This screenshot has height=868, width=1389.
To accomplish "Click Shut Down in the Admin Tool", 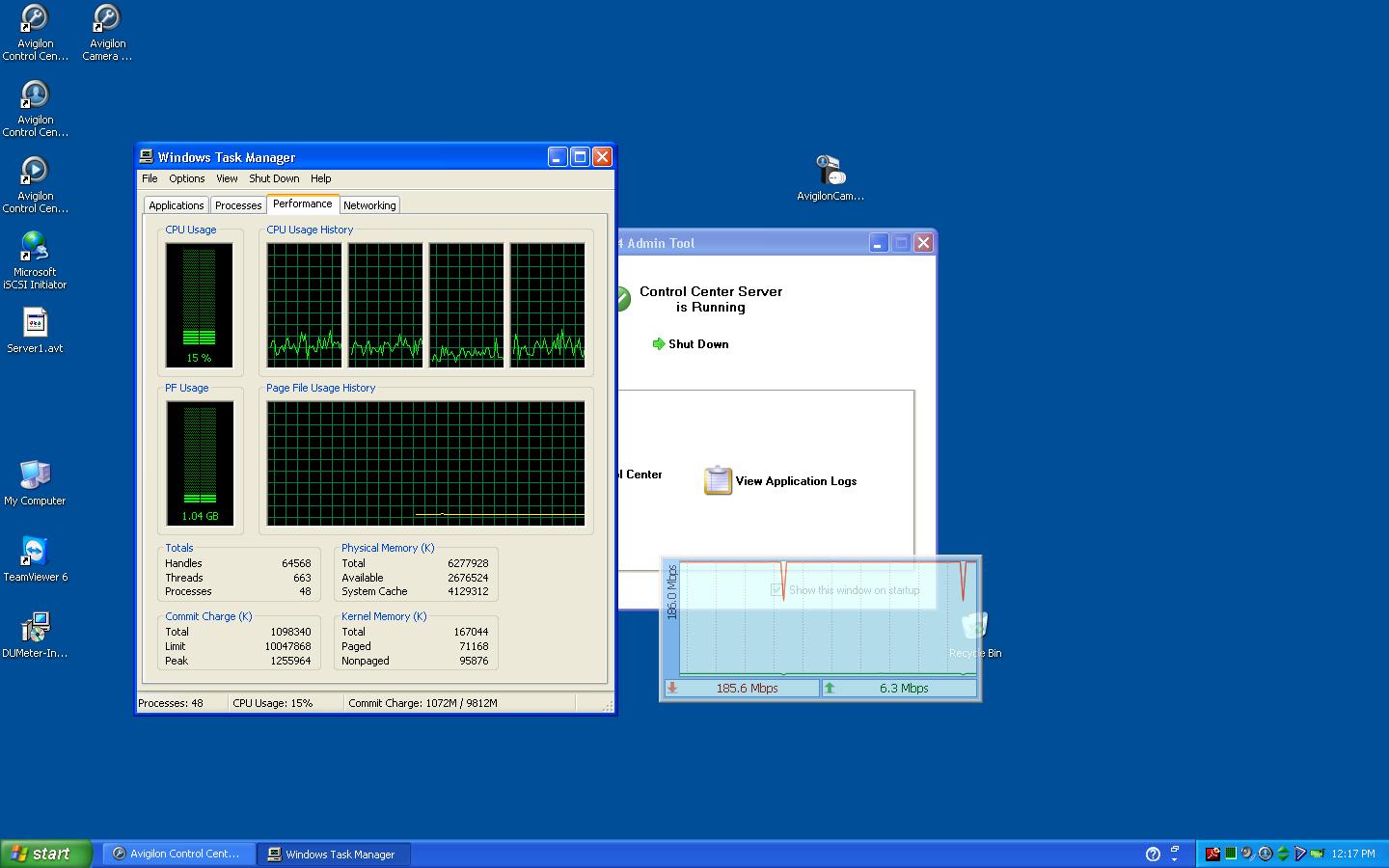I will (x=691, y=344).
